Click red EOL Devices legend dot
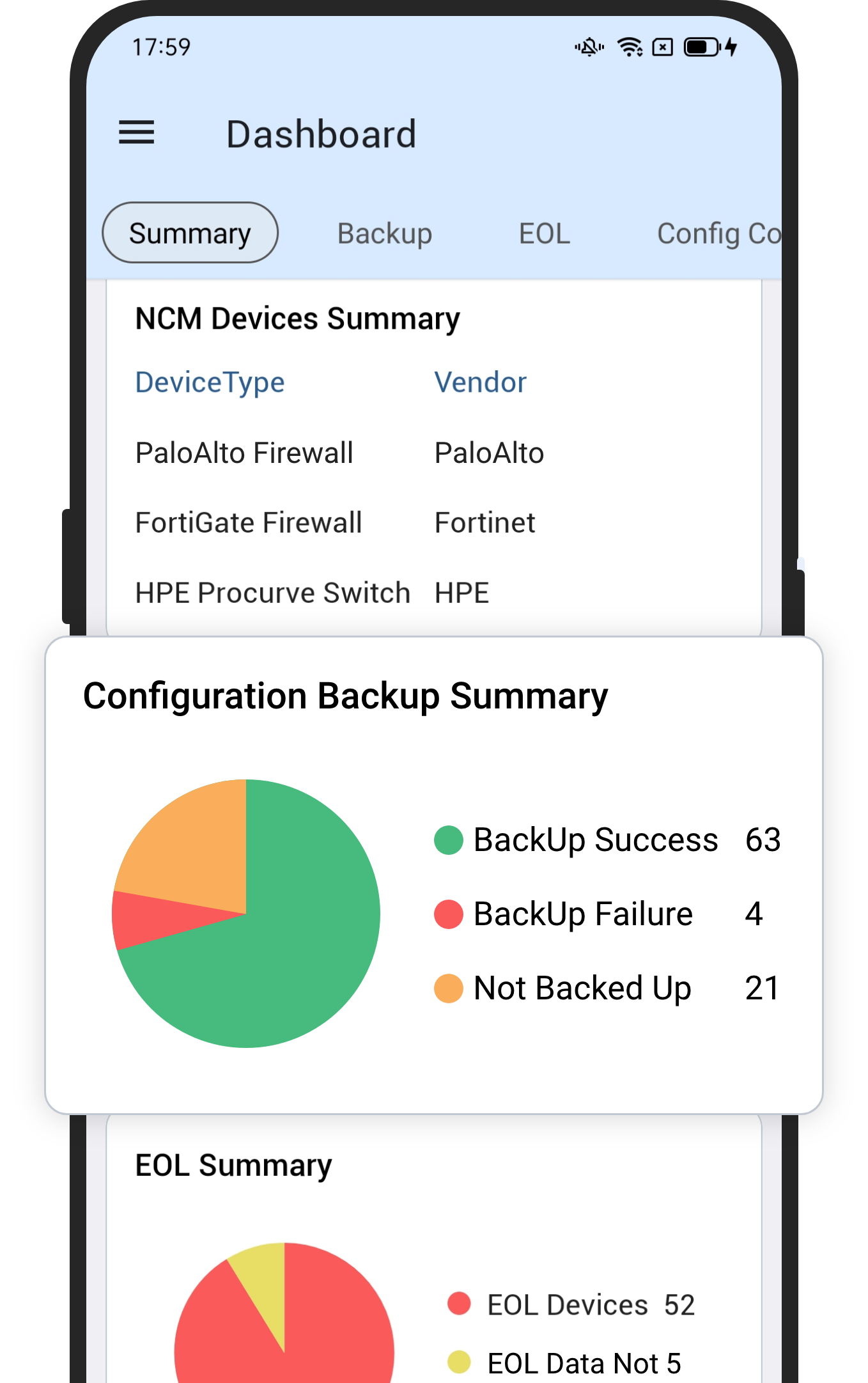 point(459,1303)
